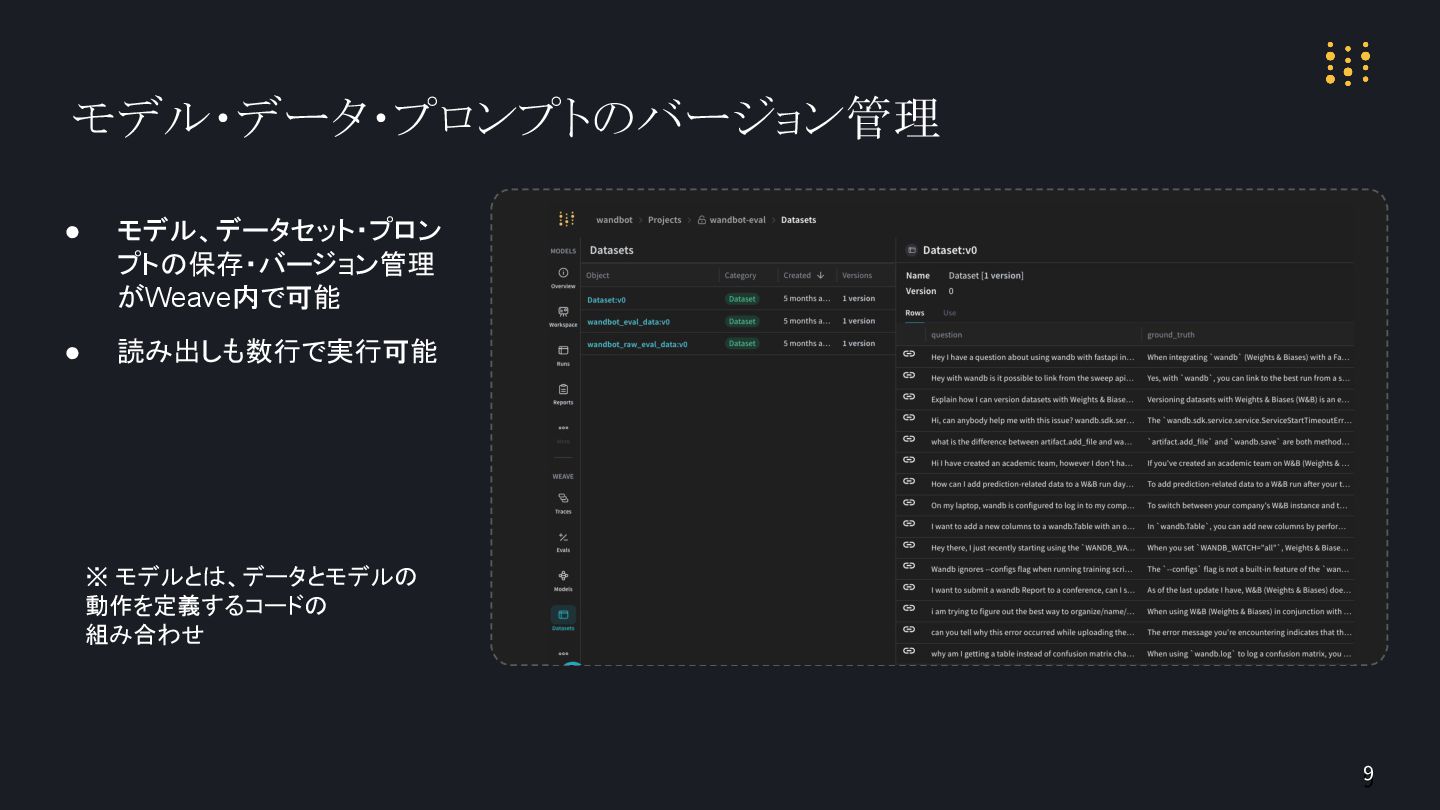Viewport: 1440px width, 810px height.
Task: Open the Reports sidebar icon
Action: pos(563,389)
